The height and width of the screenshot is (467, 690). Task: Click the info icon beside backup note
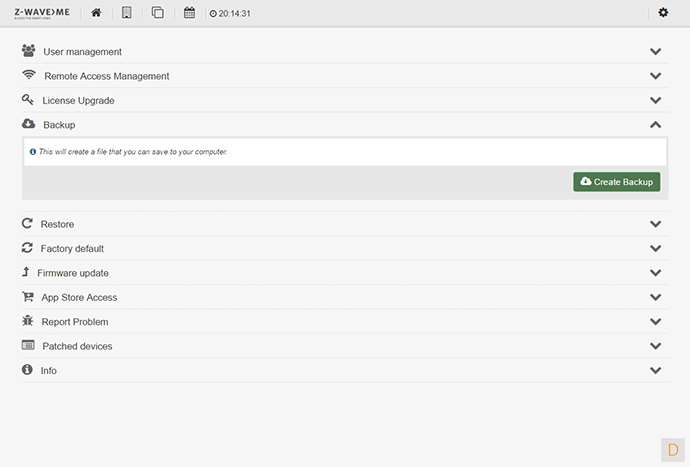tap(33, 152)
